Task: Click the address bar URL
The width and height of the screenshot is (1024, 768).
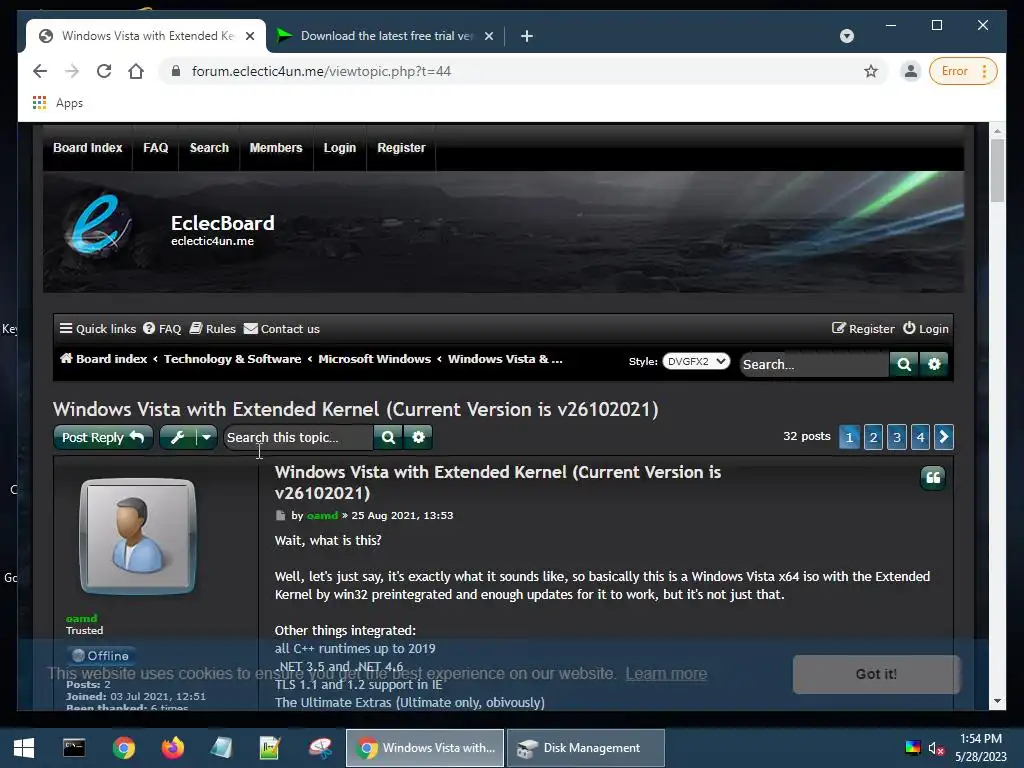Action: coord(321,71)
